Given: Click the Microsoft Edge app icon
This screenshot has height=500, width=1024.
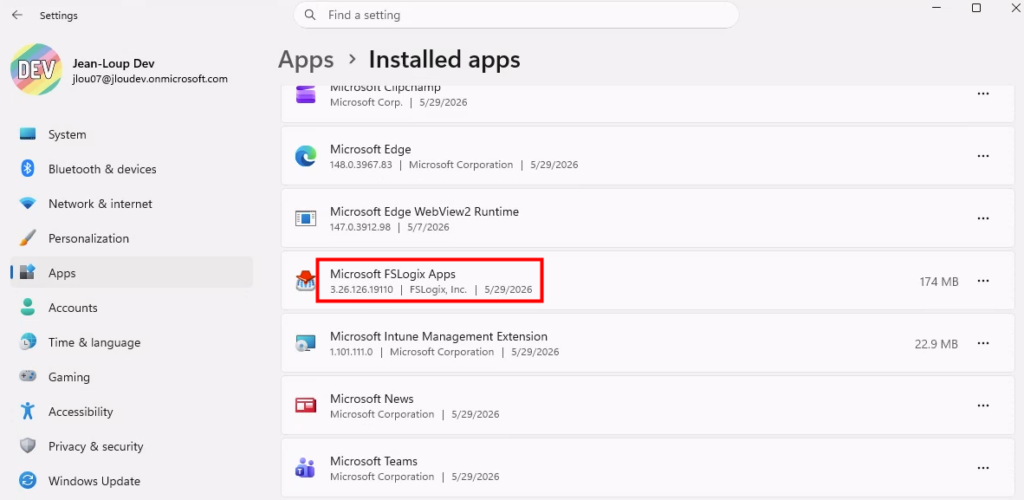Looking at the screenshot, I should coord(306,156).
